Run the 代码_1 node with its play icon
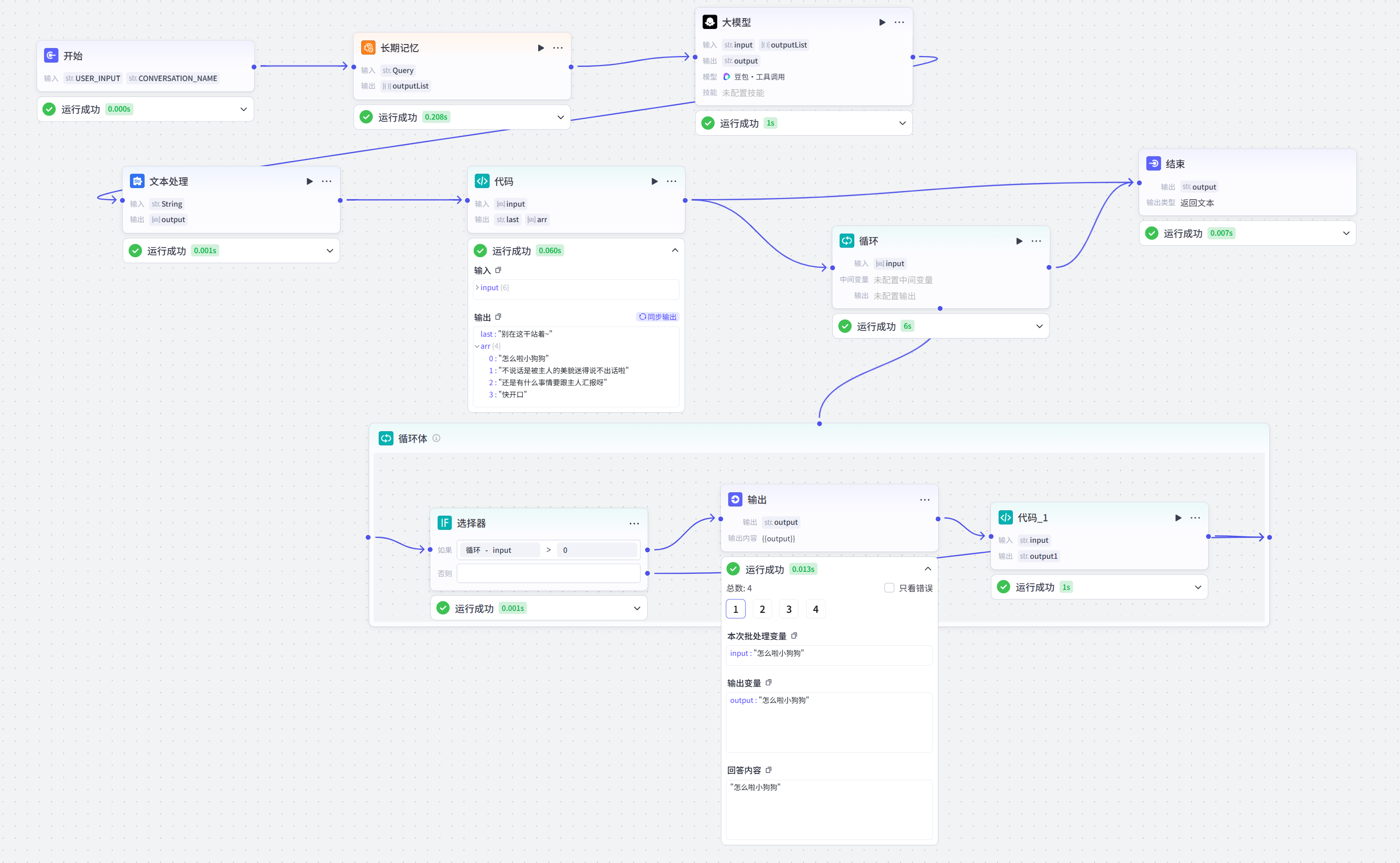This screenshot has height=863, width=1400. (1178, 518)
